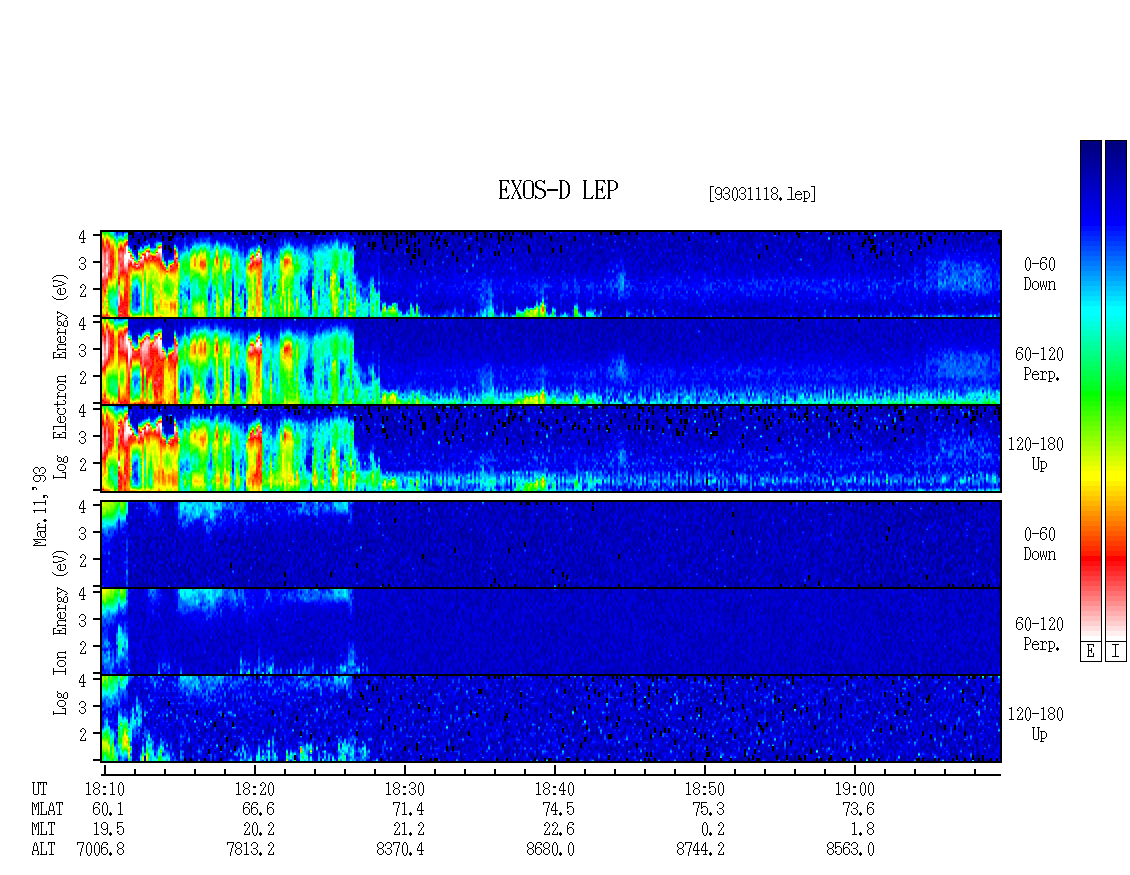Click the electron panel's 120-180 Up label
1130x875 pixels.
[1036, 454]
